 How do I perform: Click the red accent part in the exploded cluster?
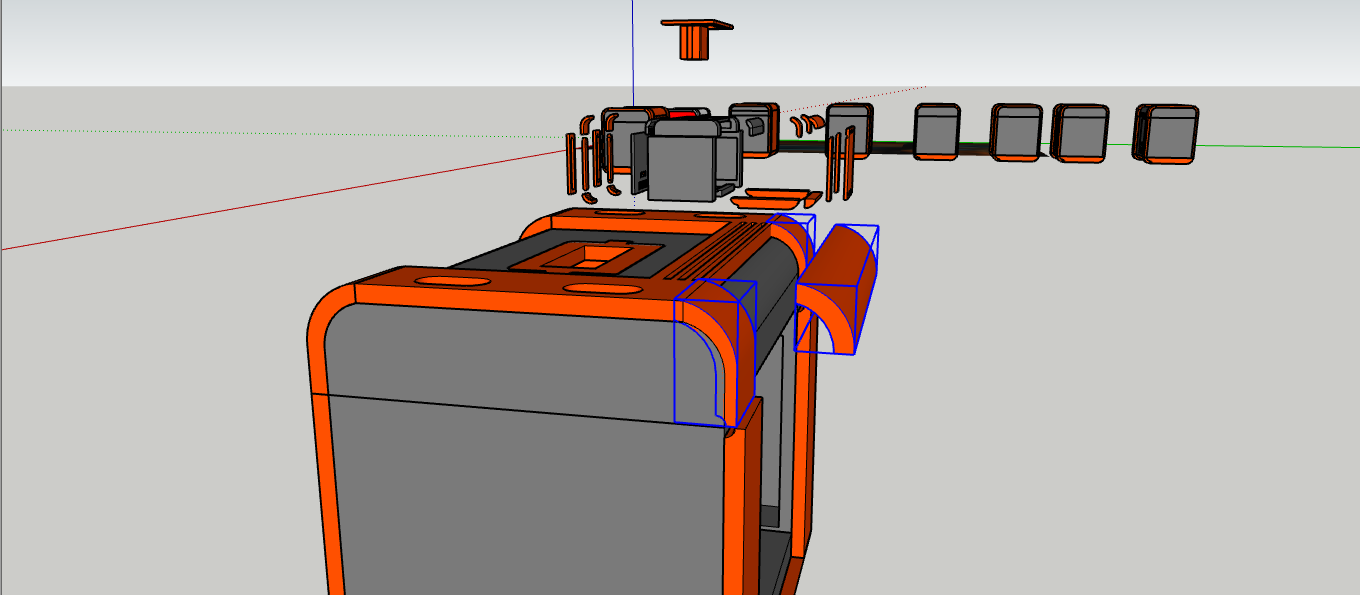pyautogui.click(x=683, y=113)
